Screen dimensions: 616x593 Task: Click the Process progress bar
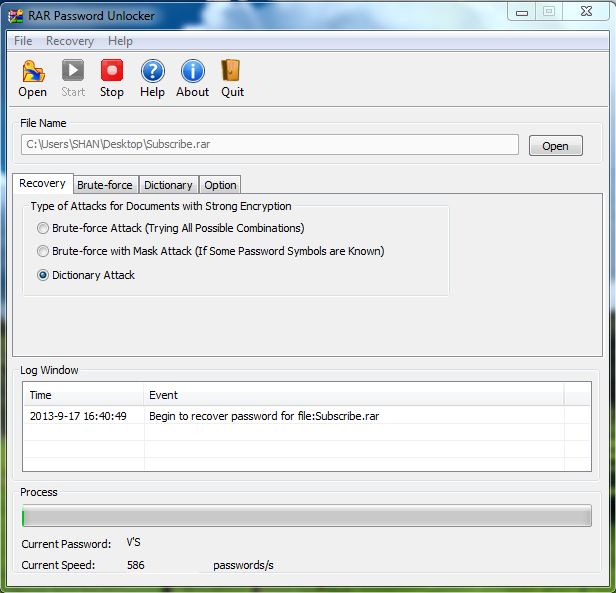[x=307, y=516]
